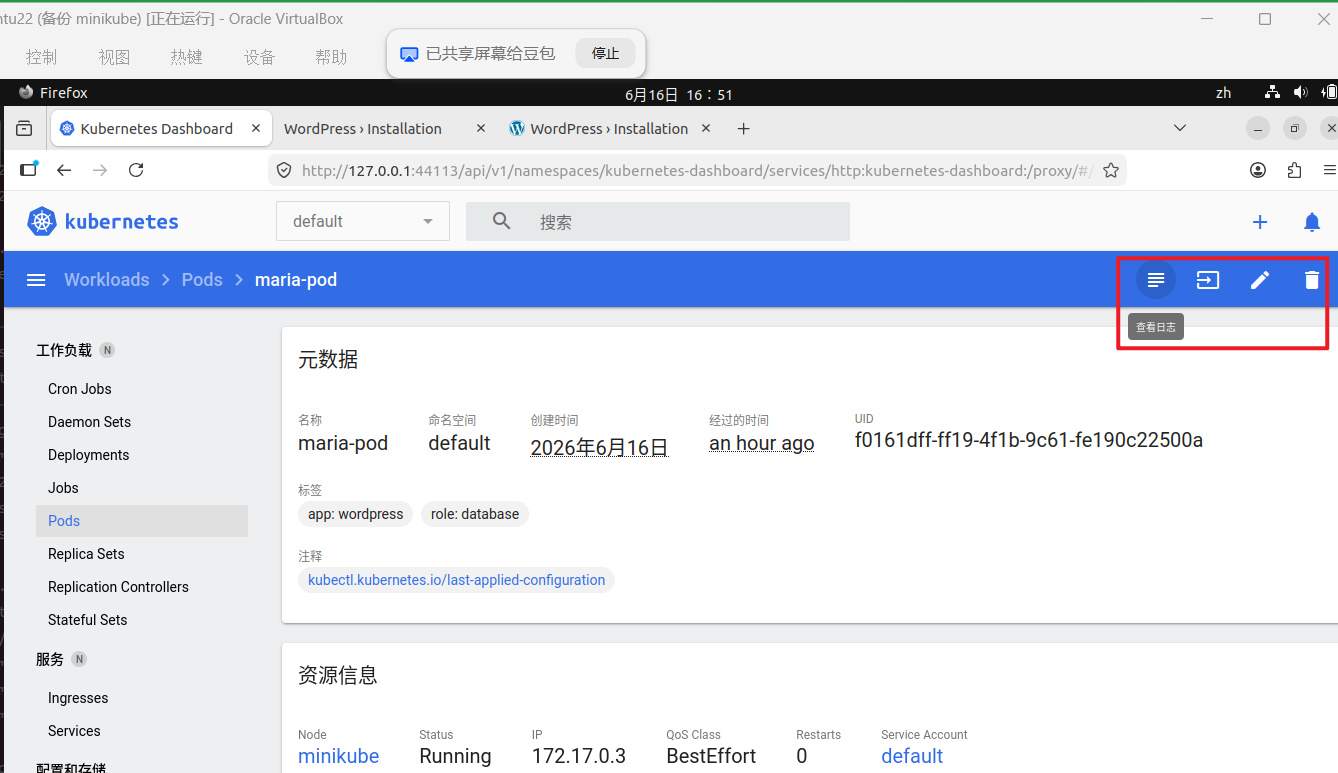Open last-applied-configuration annotation
Viewport: 1338px width, 773px height.
point(457,580)
